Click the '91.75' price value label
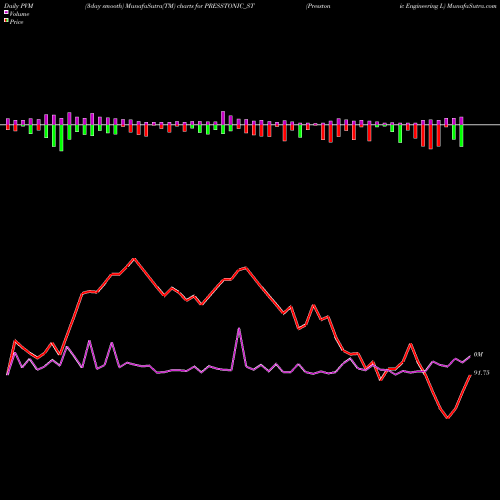The height and width of the screenshot is (500, 500). pos(482,373)
